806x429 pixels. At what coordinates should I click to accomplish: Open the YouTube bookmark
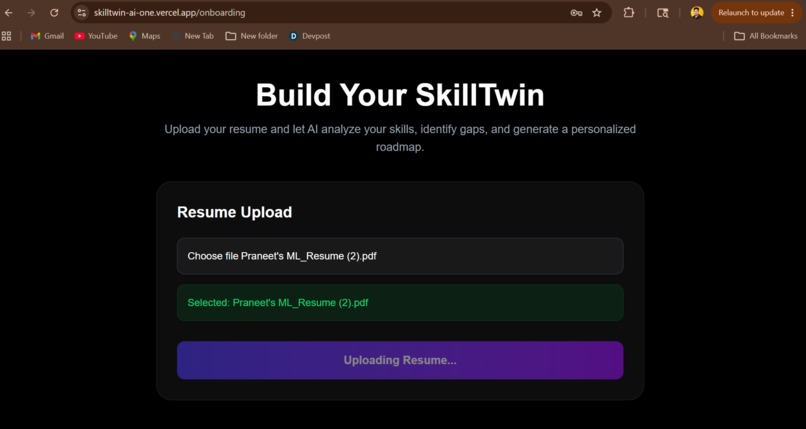[x=96, y=36]
